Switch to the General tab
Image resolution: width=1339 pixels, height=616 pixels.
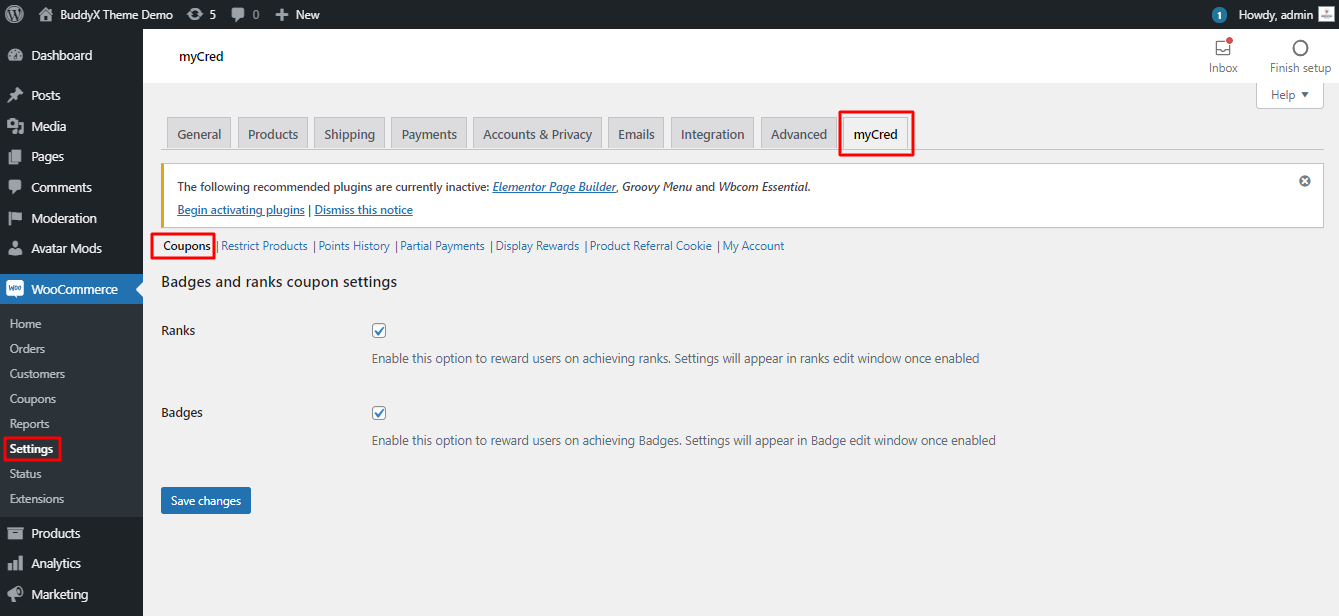tap(199, 134)
